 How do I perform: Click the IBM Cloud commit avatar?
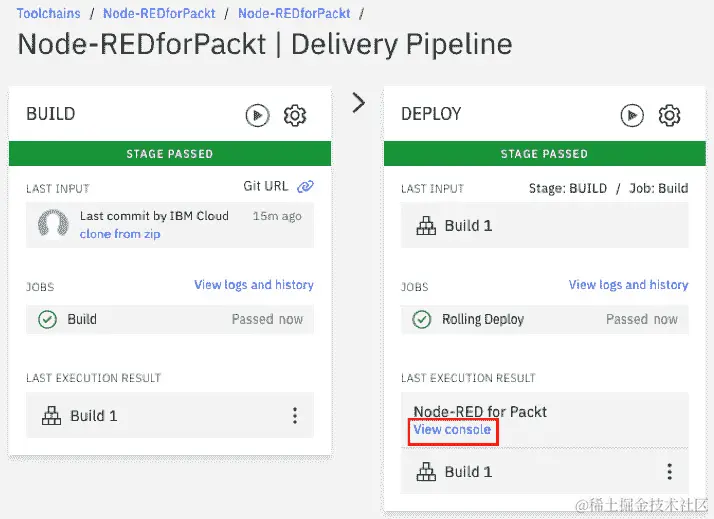53,224
